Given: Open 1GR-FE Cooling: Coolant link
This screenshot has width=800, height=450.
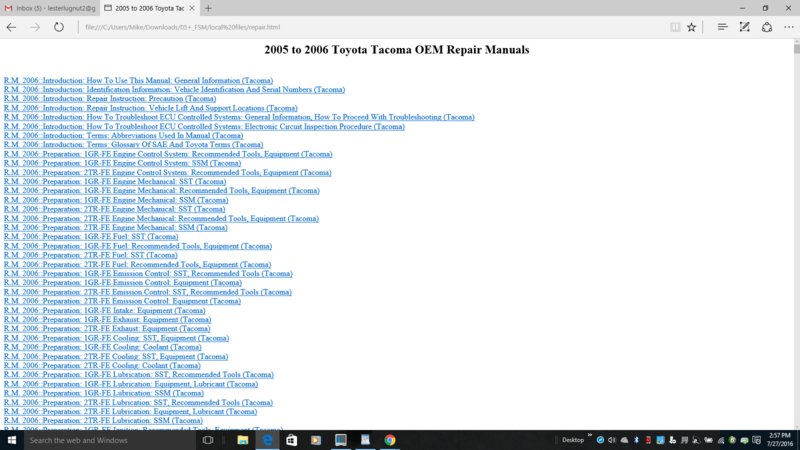Looking at the screenshot, I should [x=103, y=347].
